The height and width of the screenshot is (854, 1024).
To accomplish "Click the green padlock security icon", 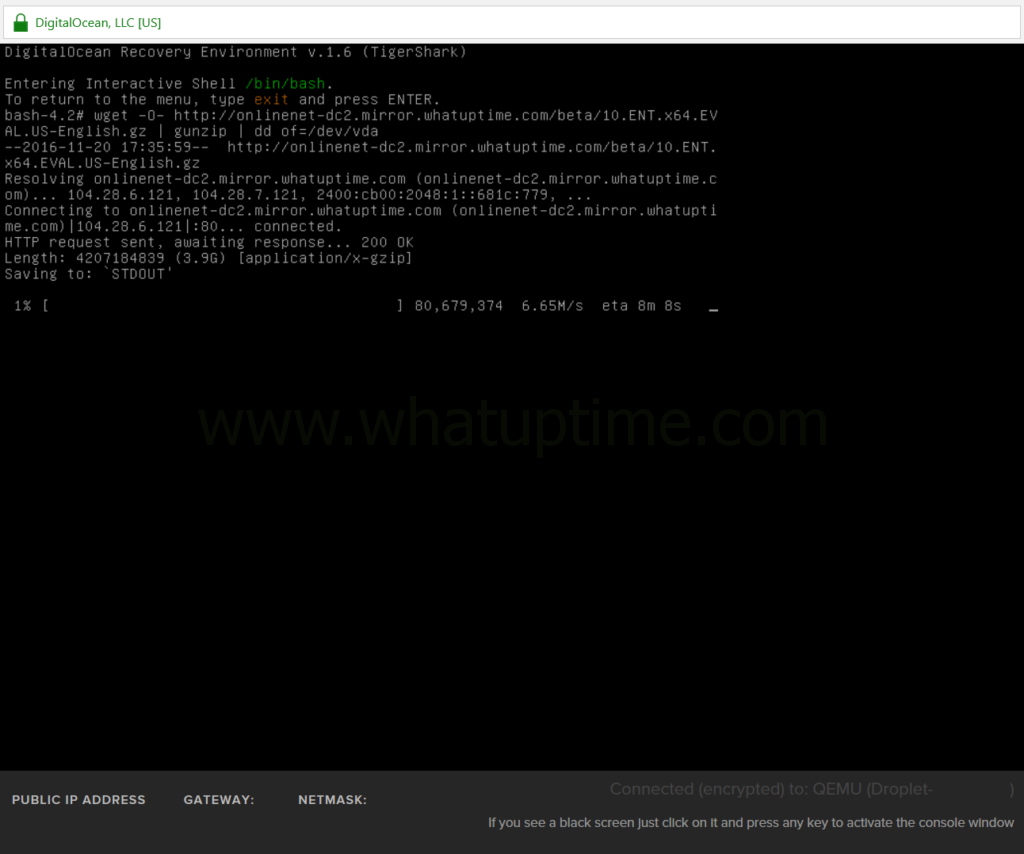I will (21, 23).
